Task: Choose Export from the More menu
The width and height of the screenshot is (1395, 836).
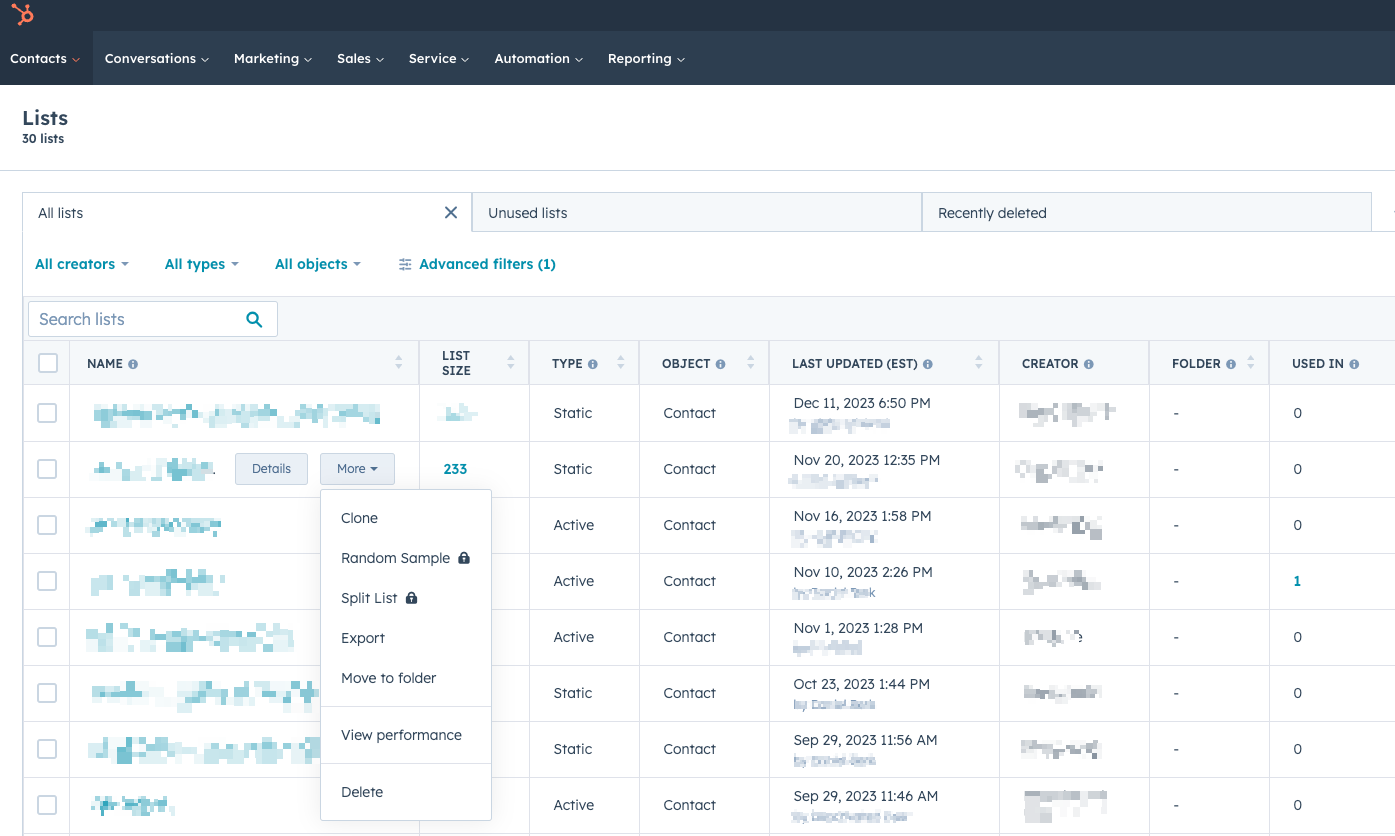Action: click(363, 638)
